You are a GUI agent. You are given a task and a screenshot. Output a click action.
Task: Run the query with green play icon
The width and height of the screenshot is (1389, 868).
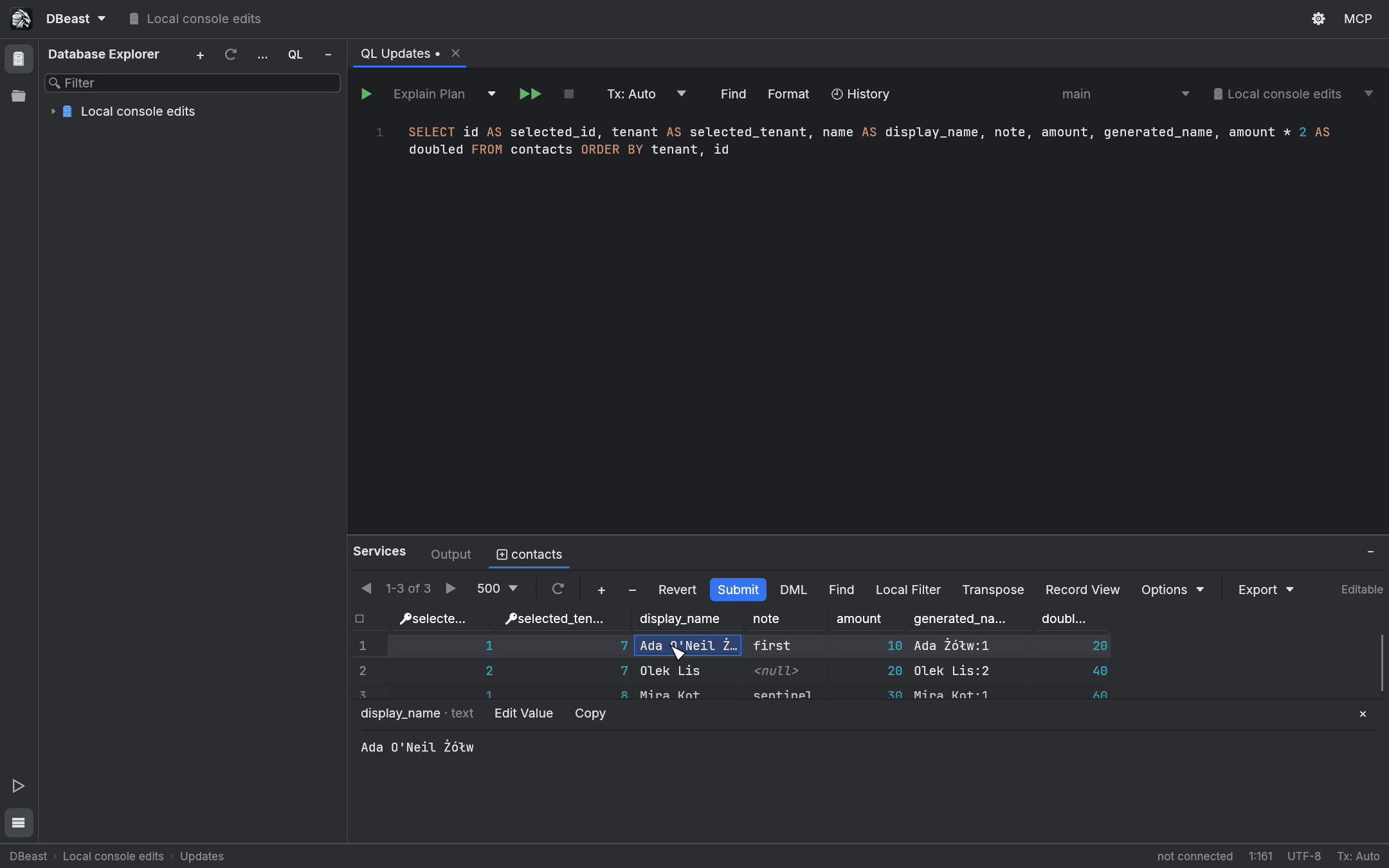coord(366,94)
